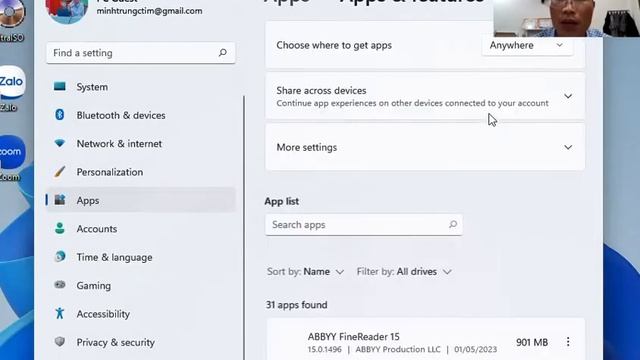Viewport: 640px width, 360px height.
Task: Open Privacy & security settings
Action: pos(141,342)
